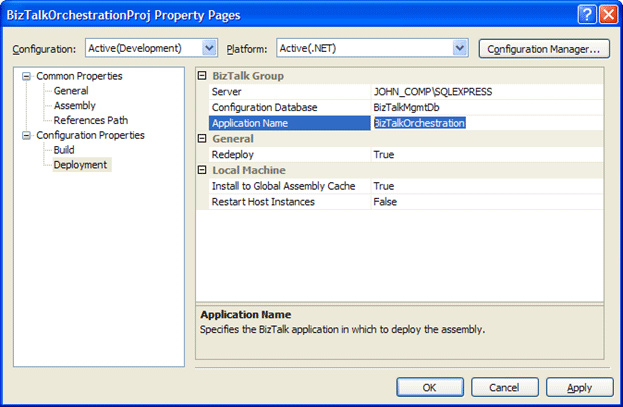Image resolution: width=623 pixels, height=407 pixels.
Task: Select the Redeploy property
Action: pos(290,155)
